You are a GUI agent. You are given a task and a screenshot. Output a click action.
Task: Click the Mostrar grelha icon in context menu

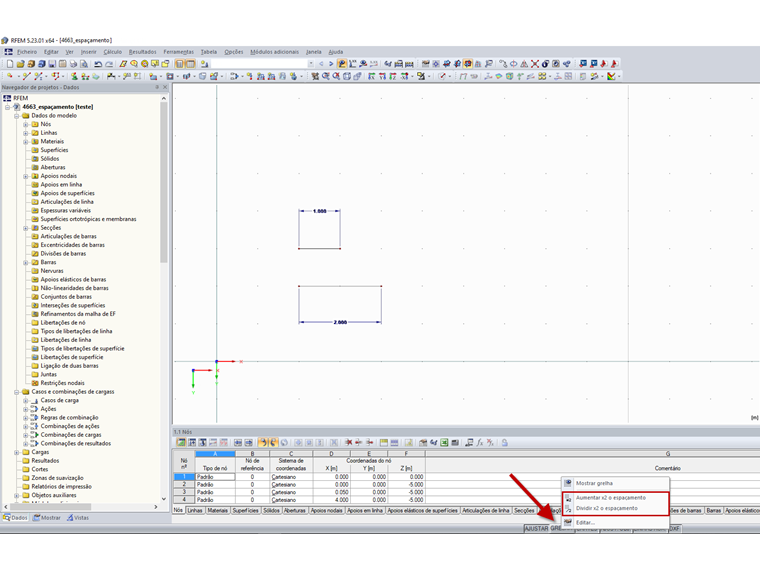pyautogui.click(x=568, y=483)
